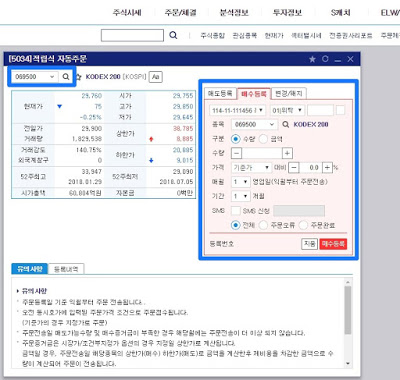The width and height of the screenshot is (400, 380).
Task: Click the 상한가 value 38,785
Action: [x=183, y=128]
